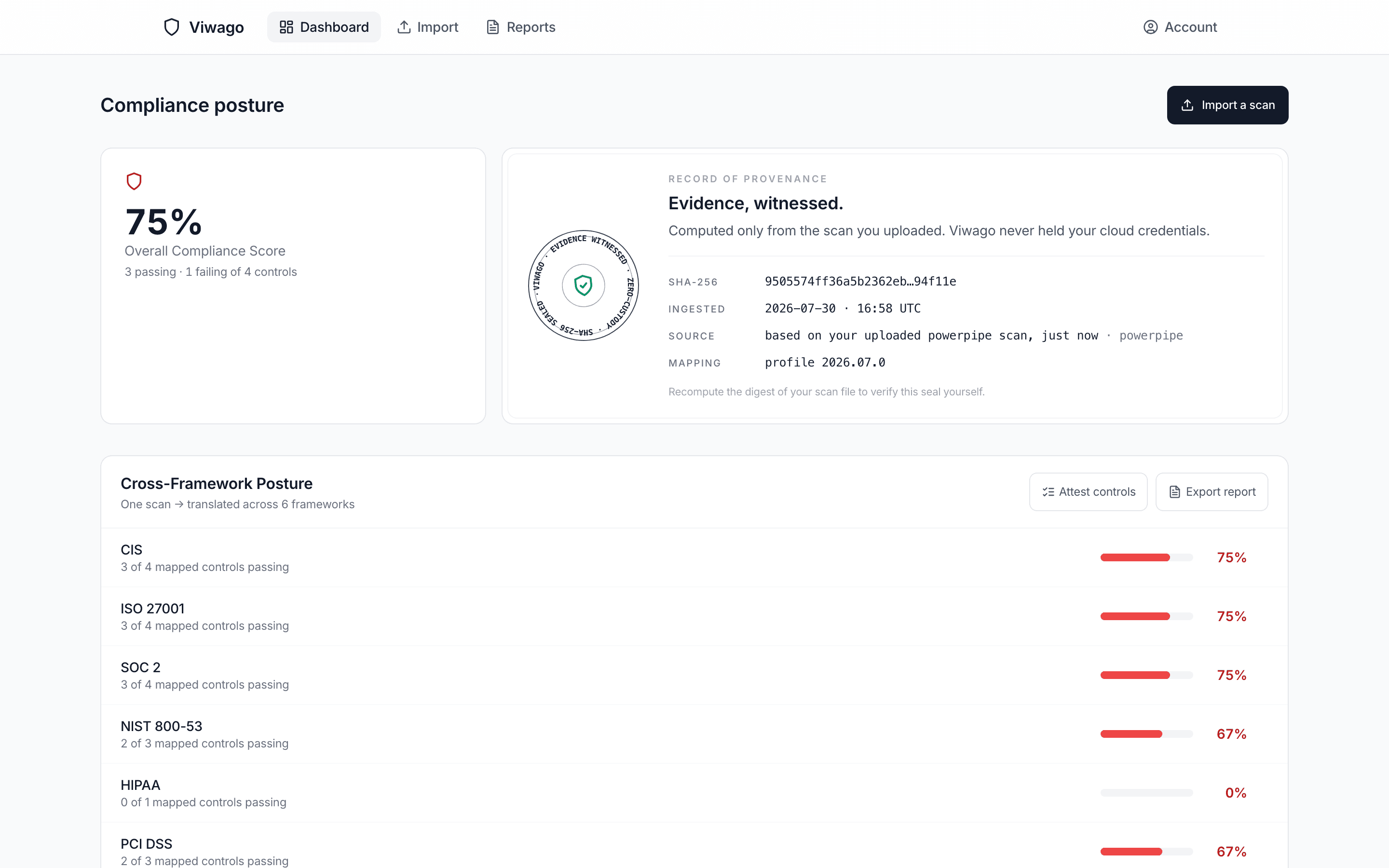Select the SOC 2 framework row
The width and height of the screenshot is (1389, 868).
click(694, 675)
